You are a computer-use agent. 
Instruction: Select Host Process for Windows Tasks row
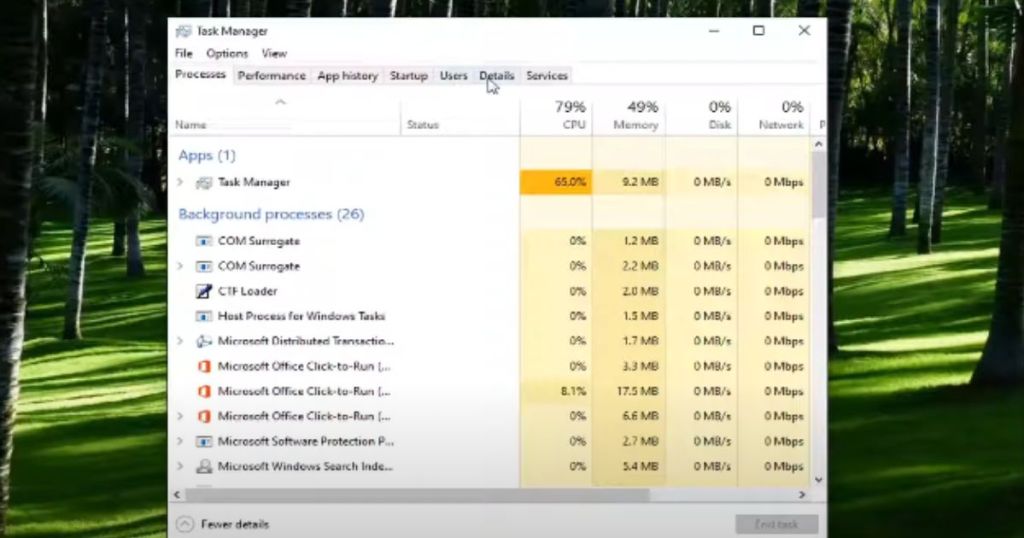[490, 316]
